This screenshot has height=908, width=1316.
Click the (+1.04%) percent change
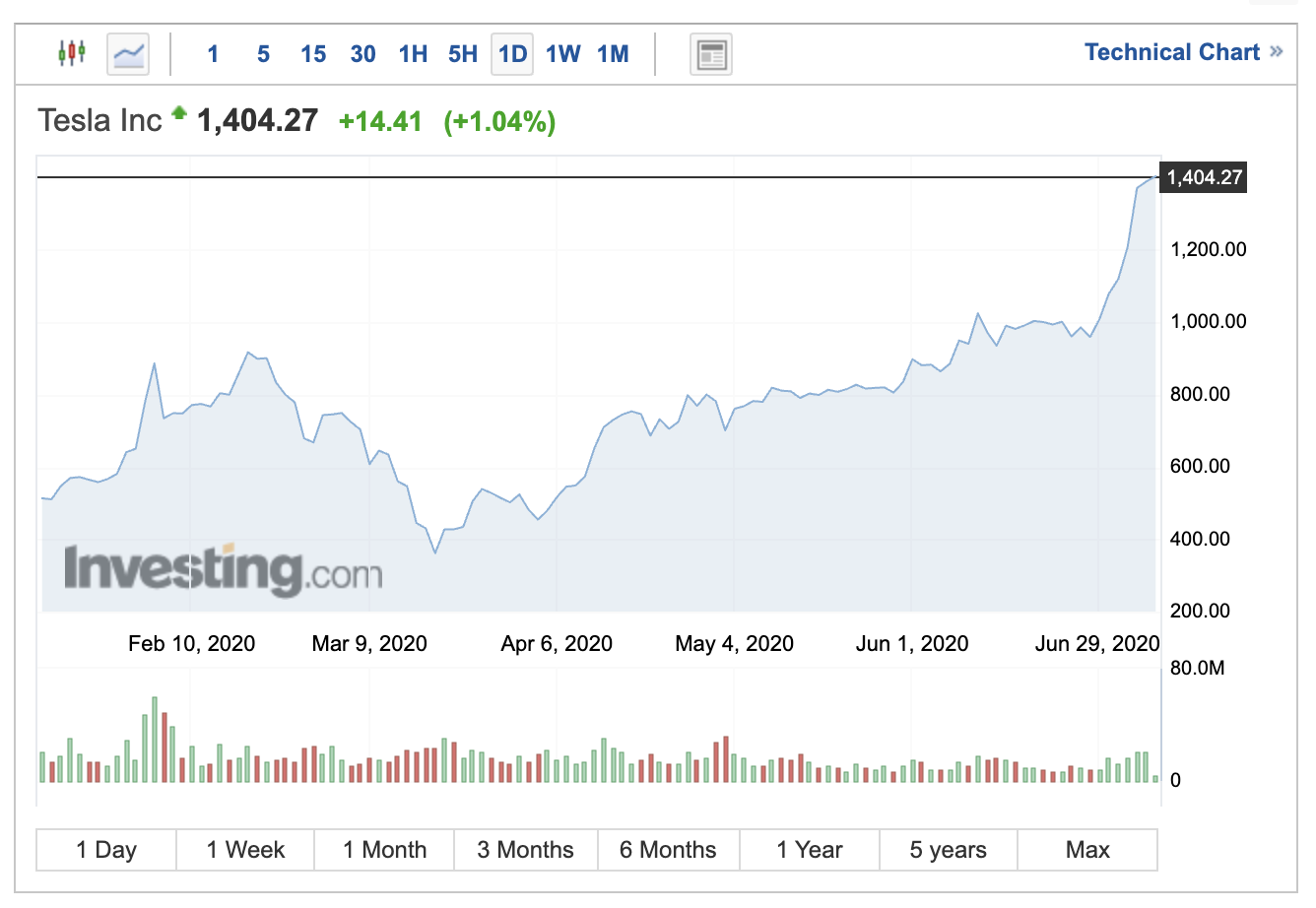click(500, 121)
